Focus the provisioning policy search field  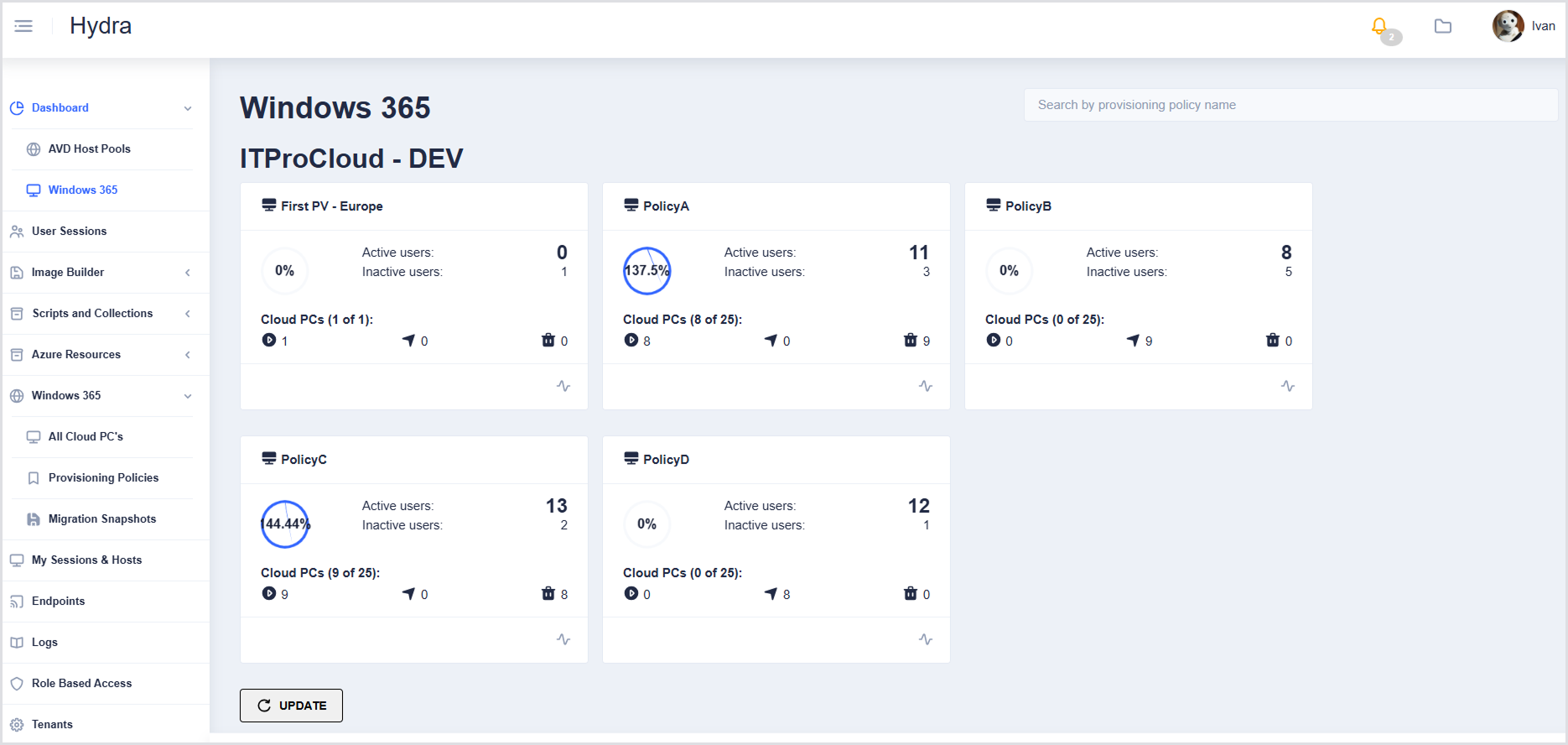point(1290,105)
